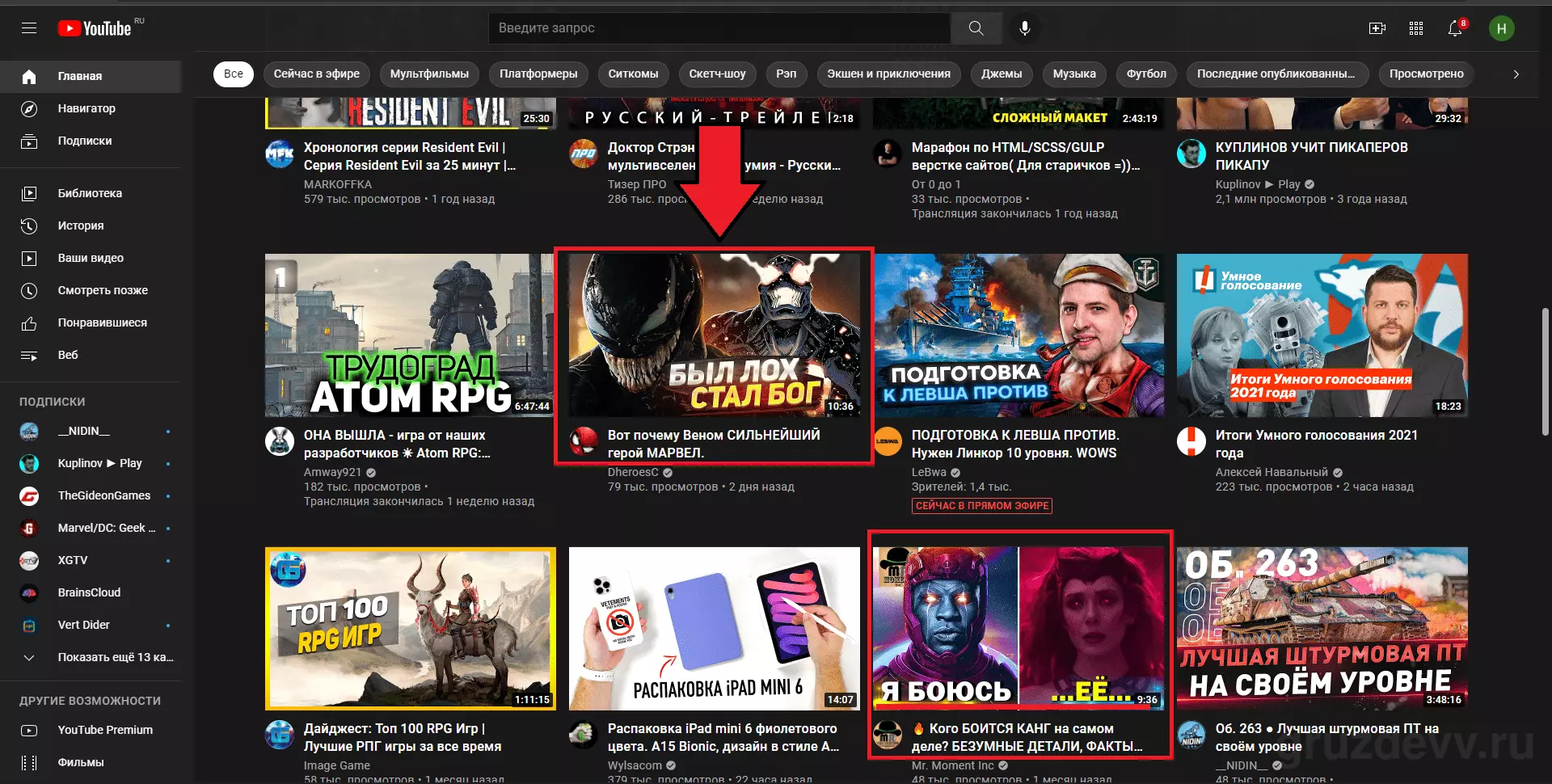This screenshot has width=1552, height=784.
Task: Open the Распаковка iPad mini 6 title
Action: pos(723,737)
